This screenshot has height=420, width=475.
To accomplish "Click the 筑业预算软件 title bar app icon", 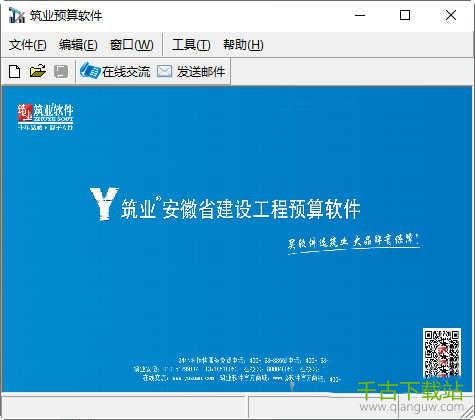I will (x=17, y=15).
